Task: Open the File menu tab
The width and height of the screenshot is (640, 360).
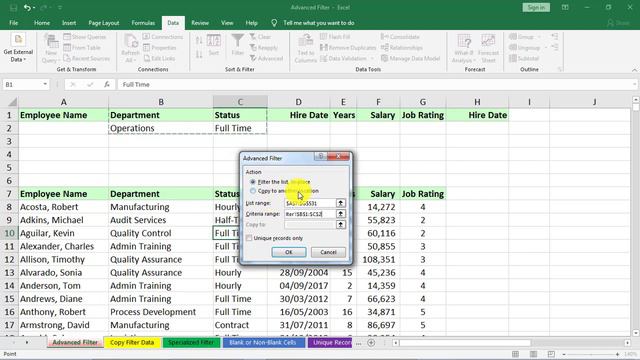Action: pyautogui.click(x=13, y=23)
